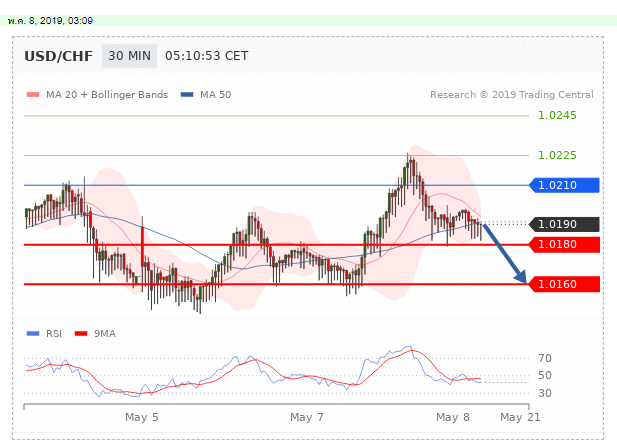
Task: Click the red 9MA legend swatch
Action: click(x=81, y=334)
